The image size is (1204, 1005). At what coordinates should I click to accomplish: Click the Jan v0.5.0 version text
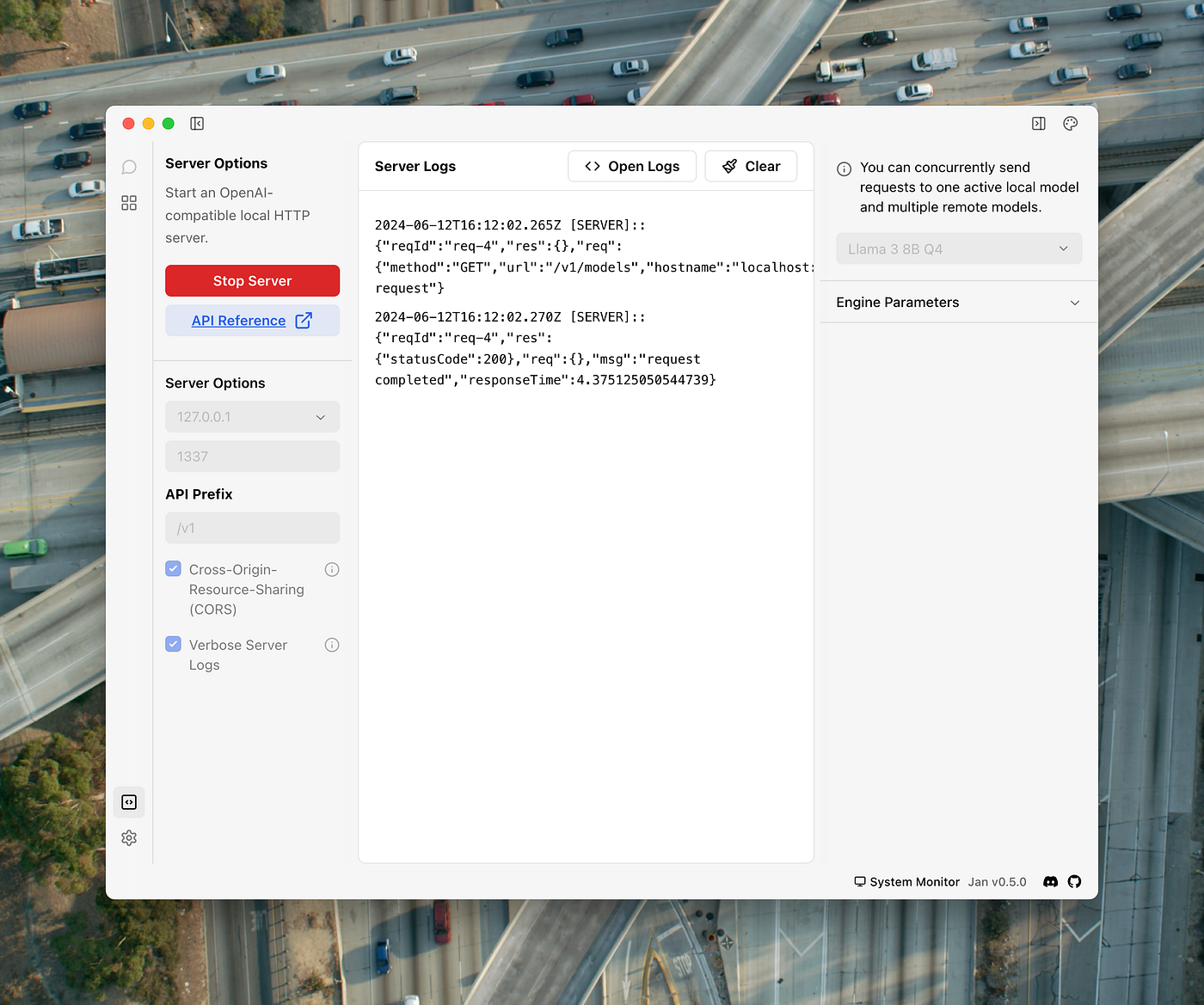tap(998, 882)
